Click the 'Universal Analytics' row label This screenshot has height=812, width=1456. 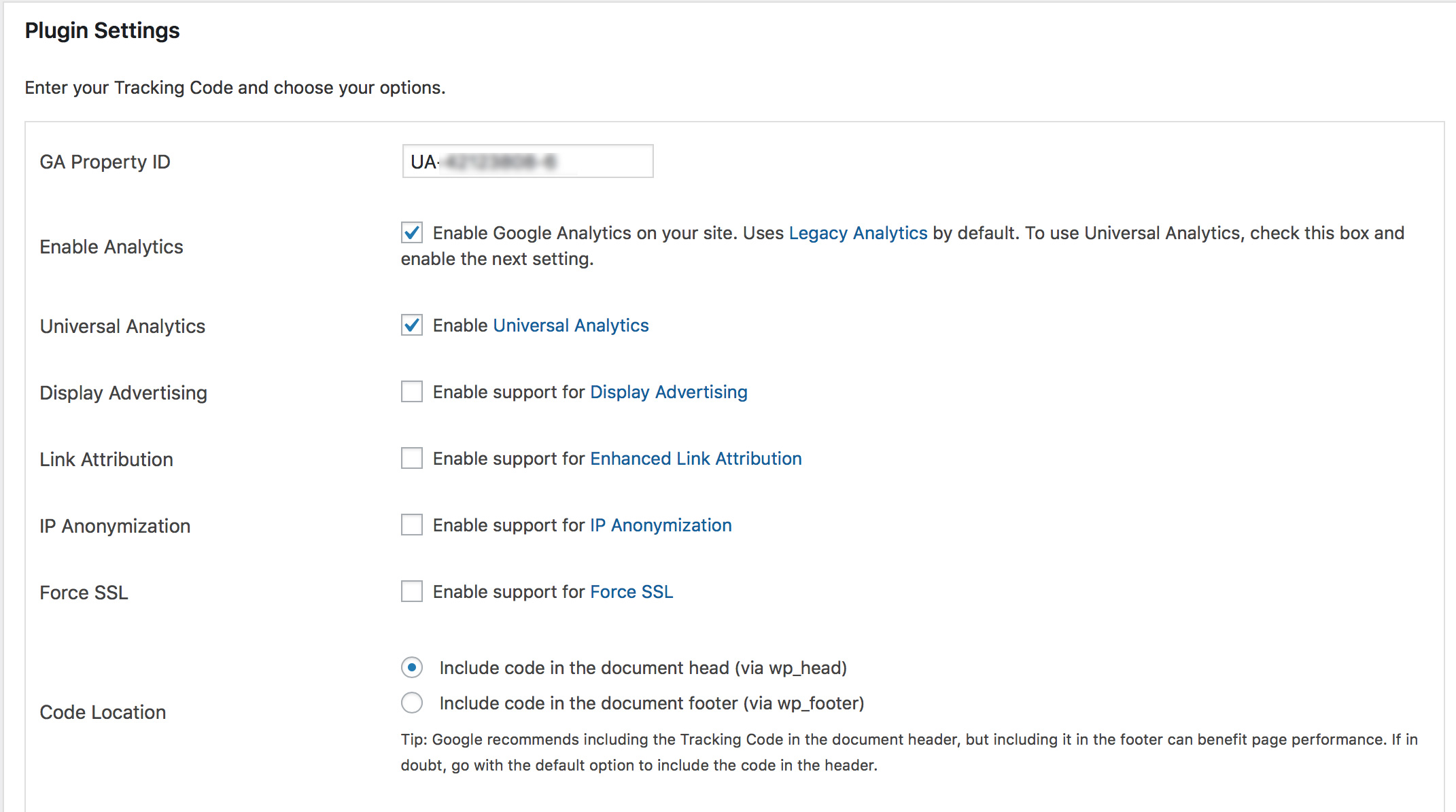(122, 326)
